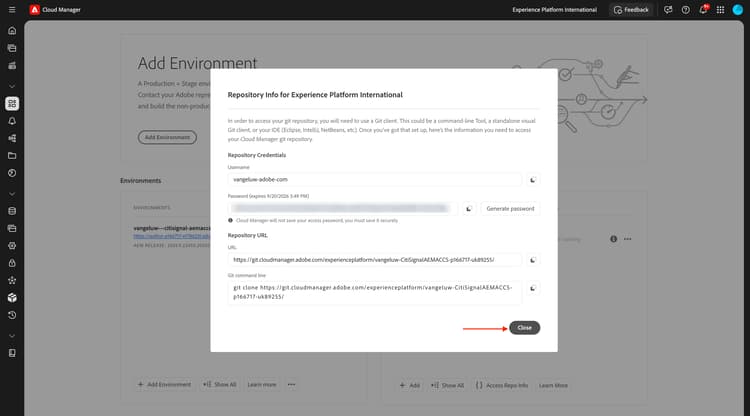Collapse sidebar group using the chevron above the dashboard icon

(12, 87)
